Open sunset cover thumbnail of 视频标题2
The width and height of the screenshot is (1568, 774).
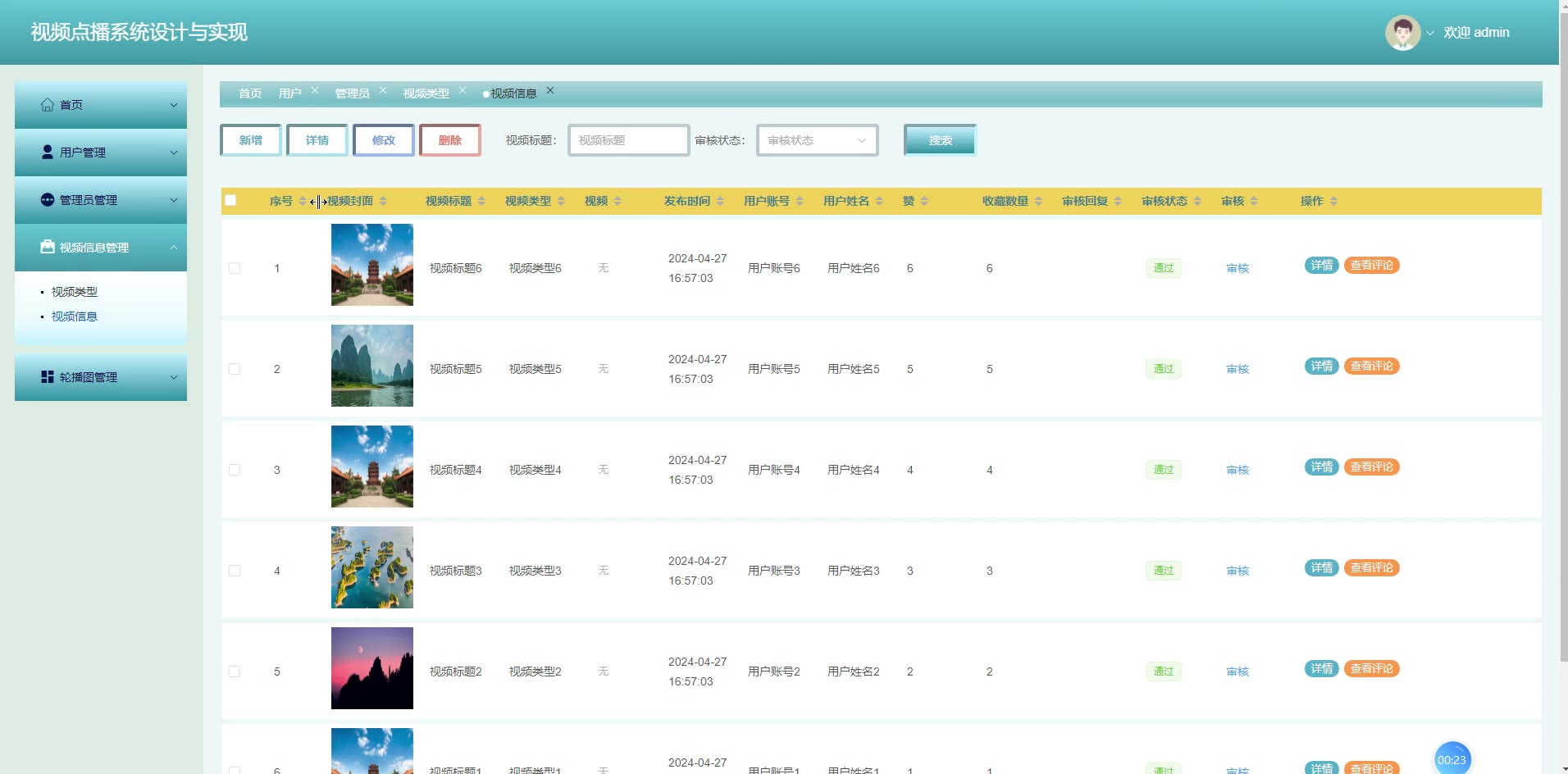tap(372, 668)
